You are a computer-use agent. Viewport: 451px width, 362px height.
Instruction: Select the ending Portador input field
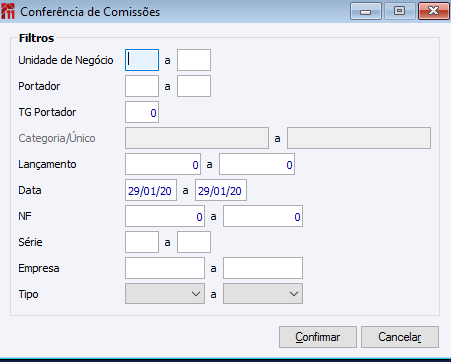click(194, 86)
